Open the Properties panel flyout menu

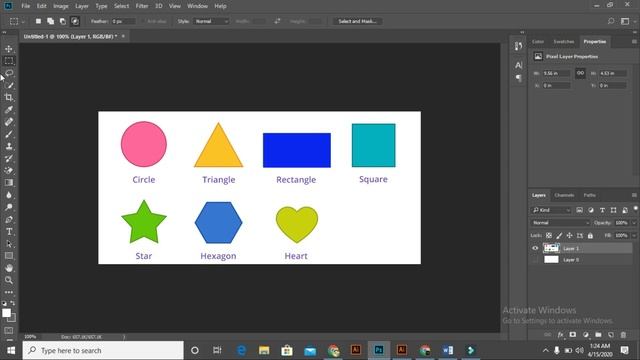(634, 42)
